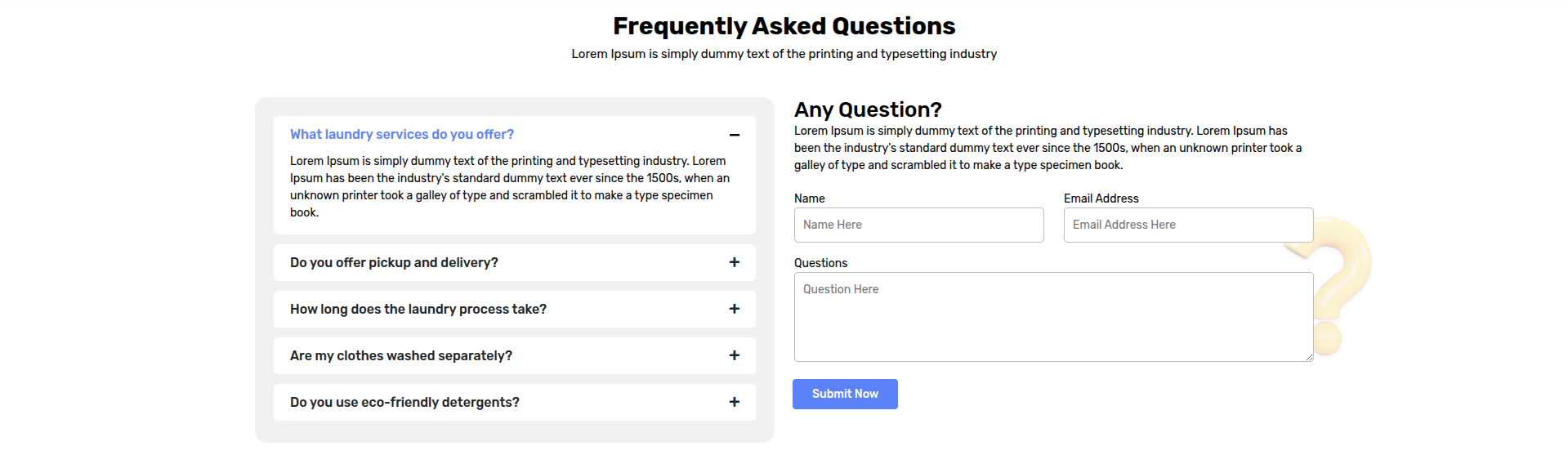The height and width of the screenshot is (455, 1568).
Task: Click the "What laundry services do you offer?" title
Action: pos(401,135)
